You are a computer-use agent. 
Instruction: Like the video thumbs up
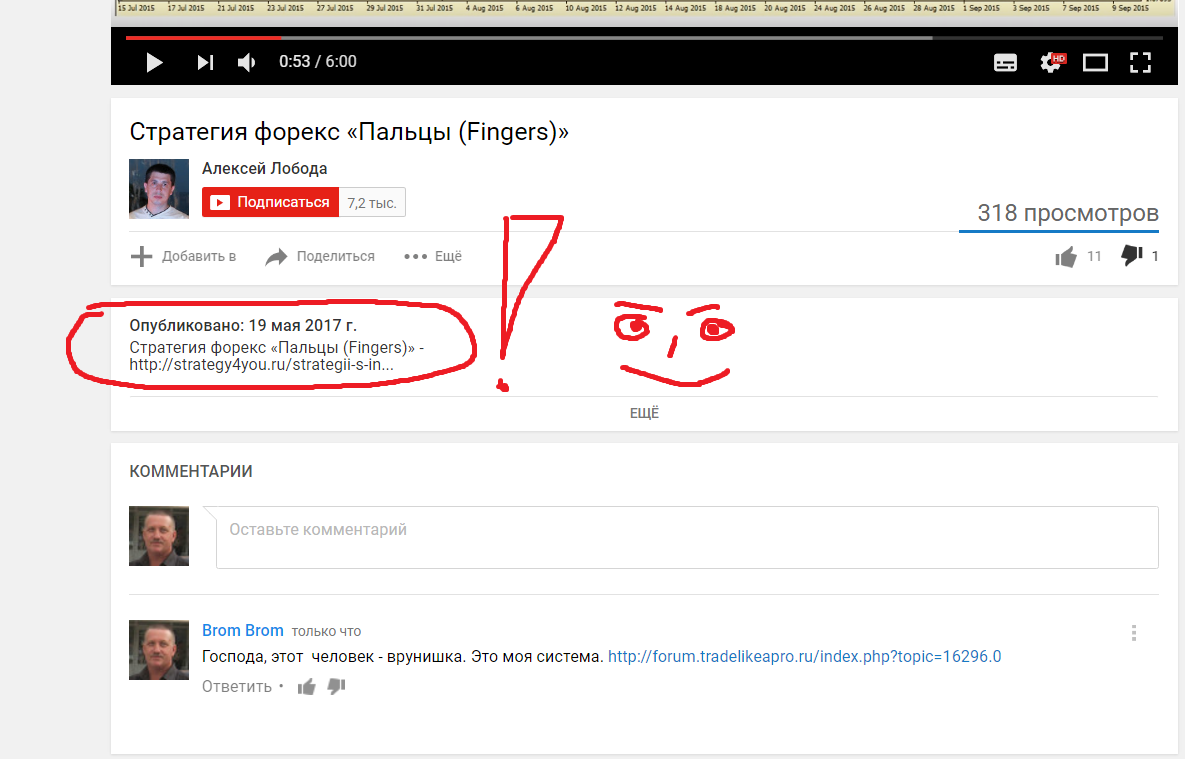click(1066, 257)
